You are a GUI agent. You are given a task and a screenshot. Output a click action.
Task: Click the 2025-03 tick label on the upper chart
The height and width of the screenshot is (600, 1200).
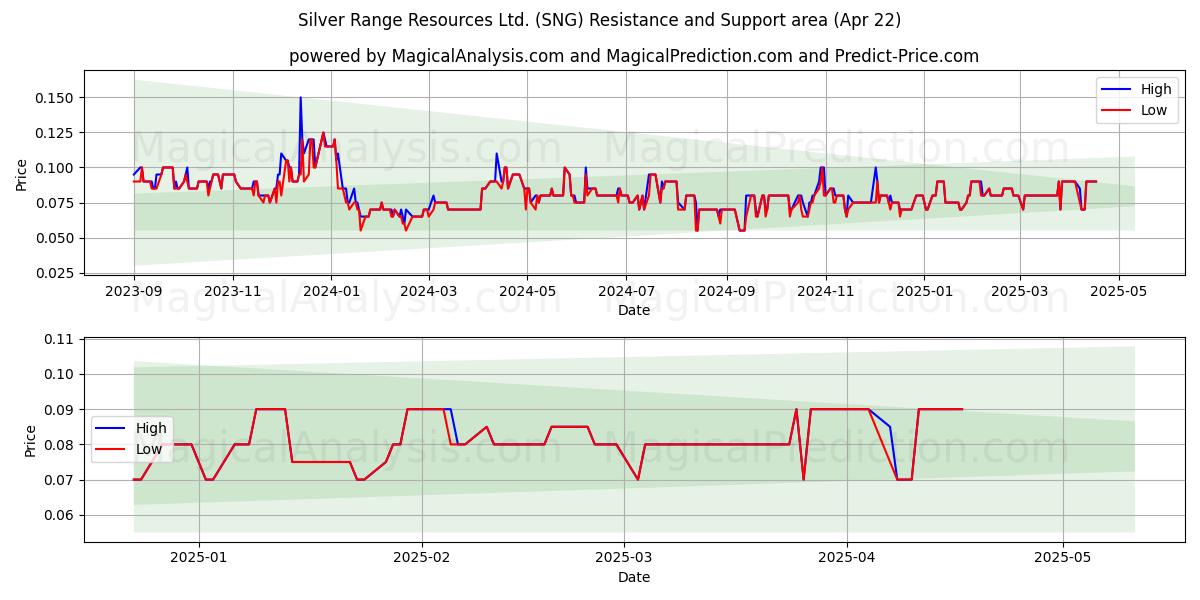(1019, 291)
